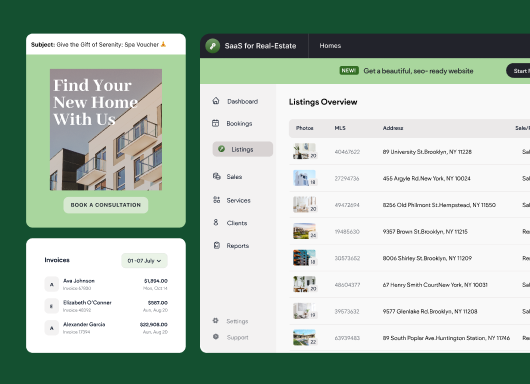Image resolution: width=530 pixels, height=384 pixels.
Task: Click the Listings green compass icon
Action: (x=221, y=149)
